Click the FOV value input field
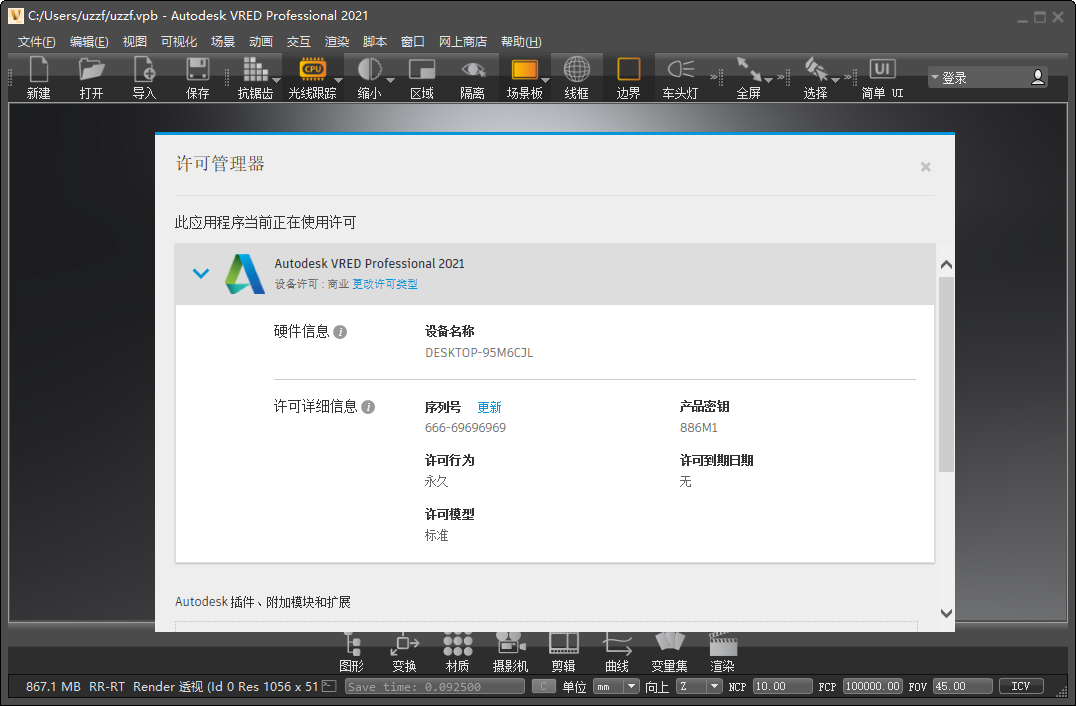This screenshot has width=1076, height=706. (x=961, y=686)
